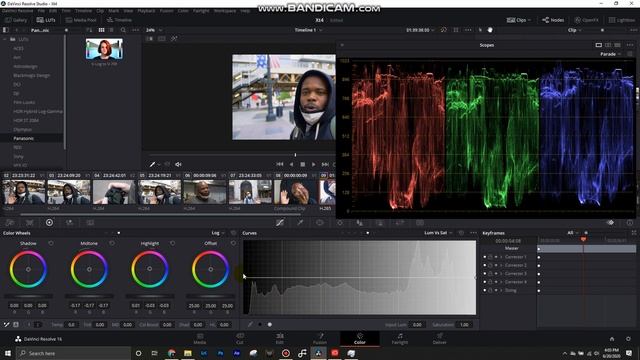Toggle auto keyframe for Corrector 1
Screen dimensions: 640x360
click(x=496, y=257)
